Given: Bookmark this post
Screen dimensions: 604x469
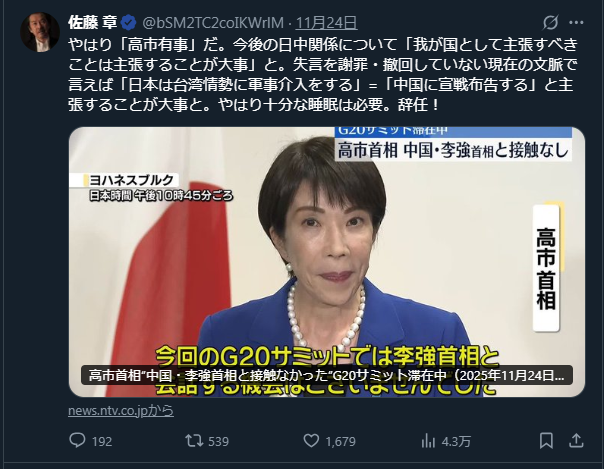Looking at the screenshot, I should point(546,441).
